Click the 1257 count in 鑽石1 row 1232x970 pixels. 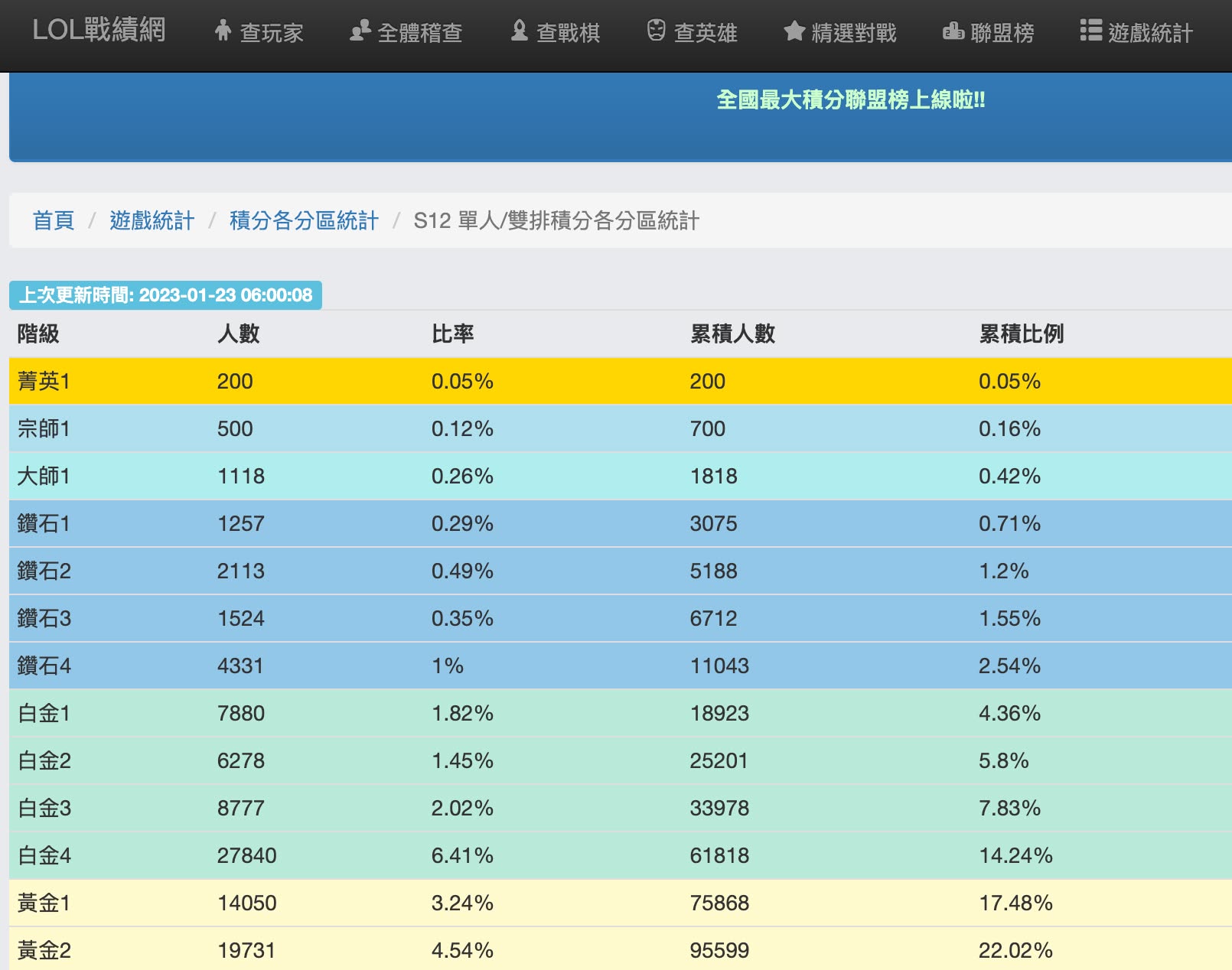[x=241, y=523]
